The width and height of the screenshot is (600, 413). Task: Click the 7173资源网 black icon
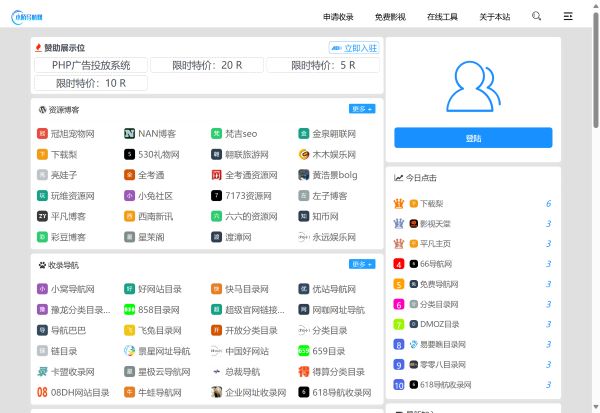pos(217,196)
